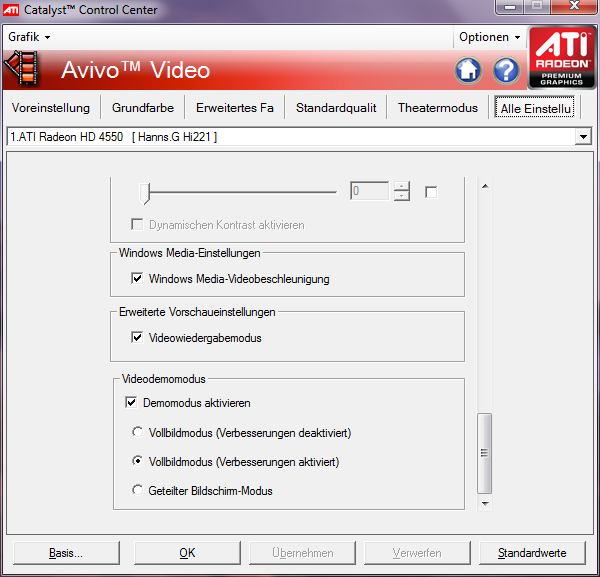Click the ATI icon in title bar
Image resolution: width=600 pixels, height=577 pixels.
point(10,9)
